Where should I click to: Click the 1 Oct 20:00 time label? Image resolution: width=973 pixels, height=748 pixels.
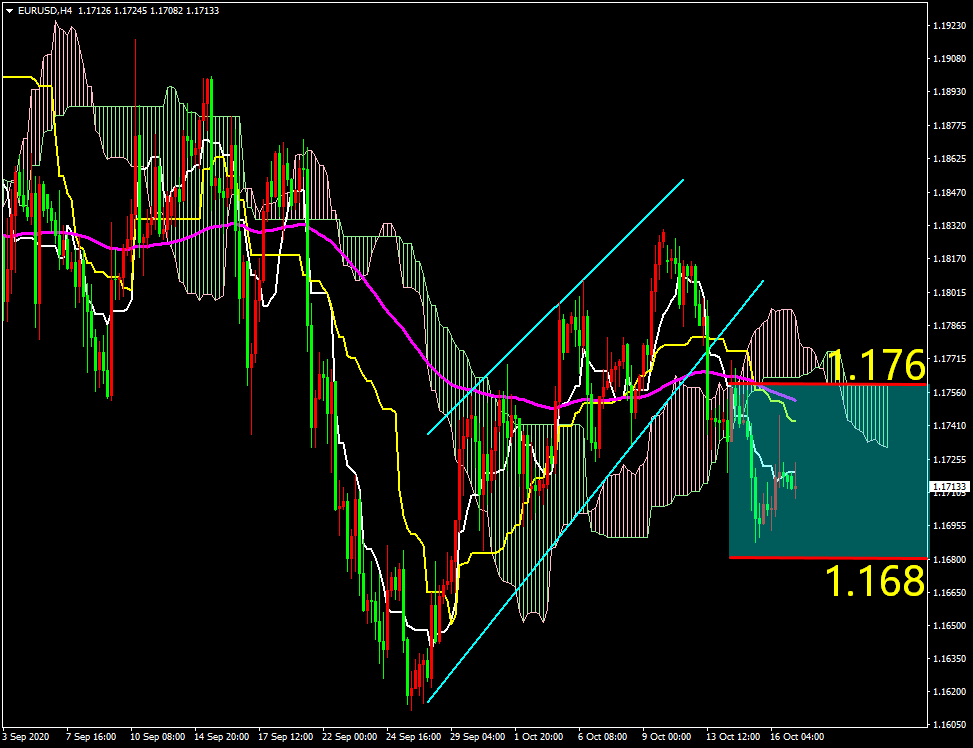click(538, 737)
